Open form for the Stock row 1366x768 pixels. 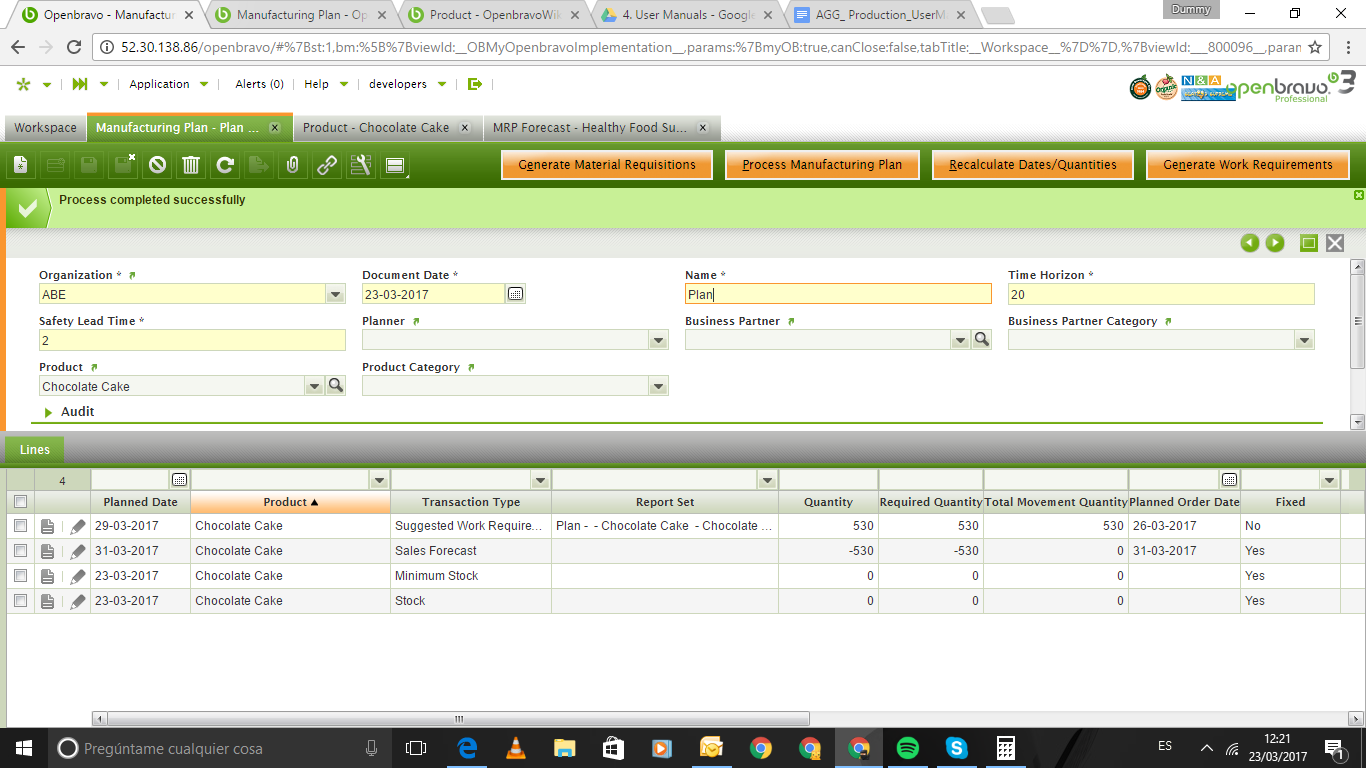(x=47, y=601)
